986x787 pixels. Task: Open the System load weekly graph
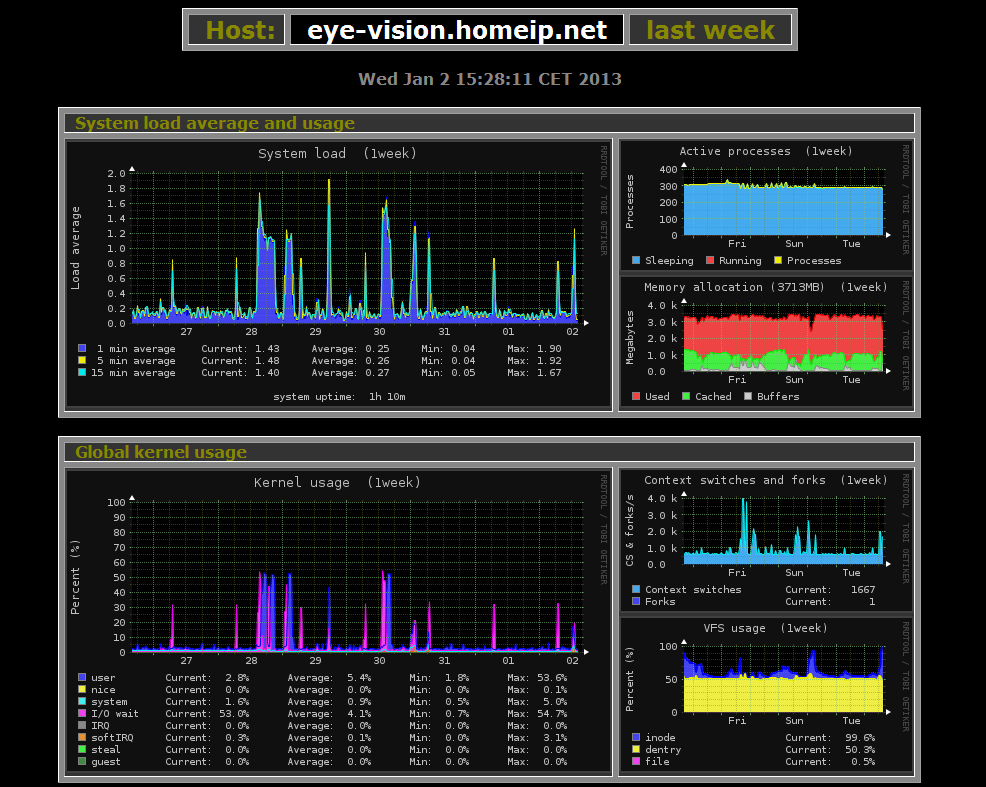click(339, 275)
